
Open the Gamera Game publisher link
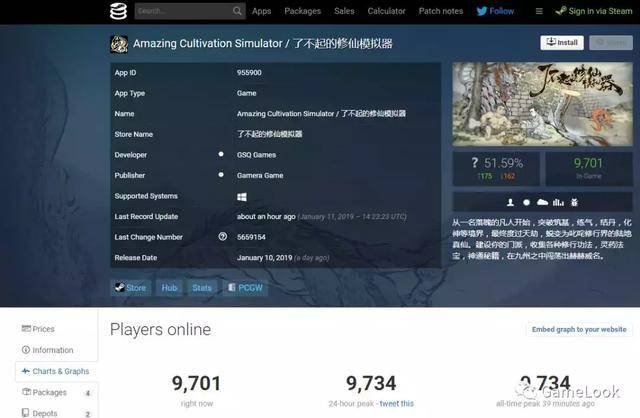coord(260,176)
